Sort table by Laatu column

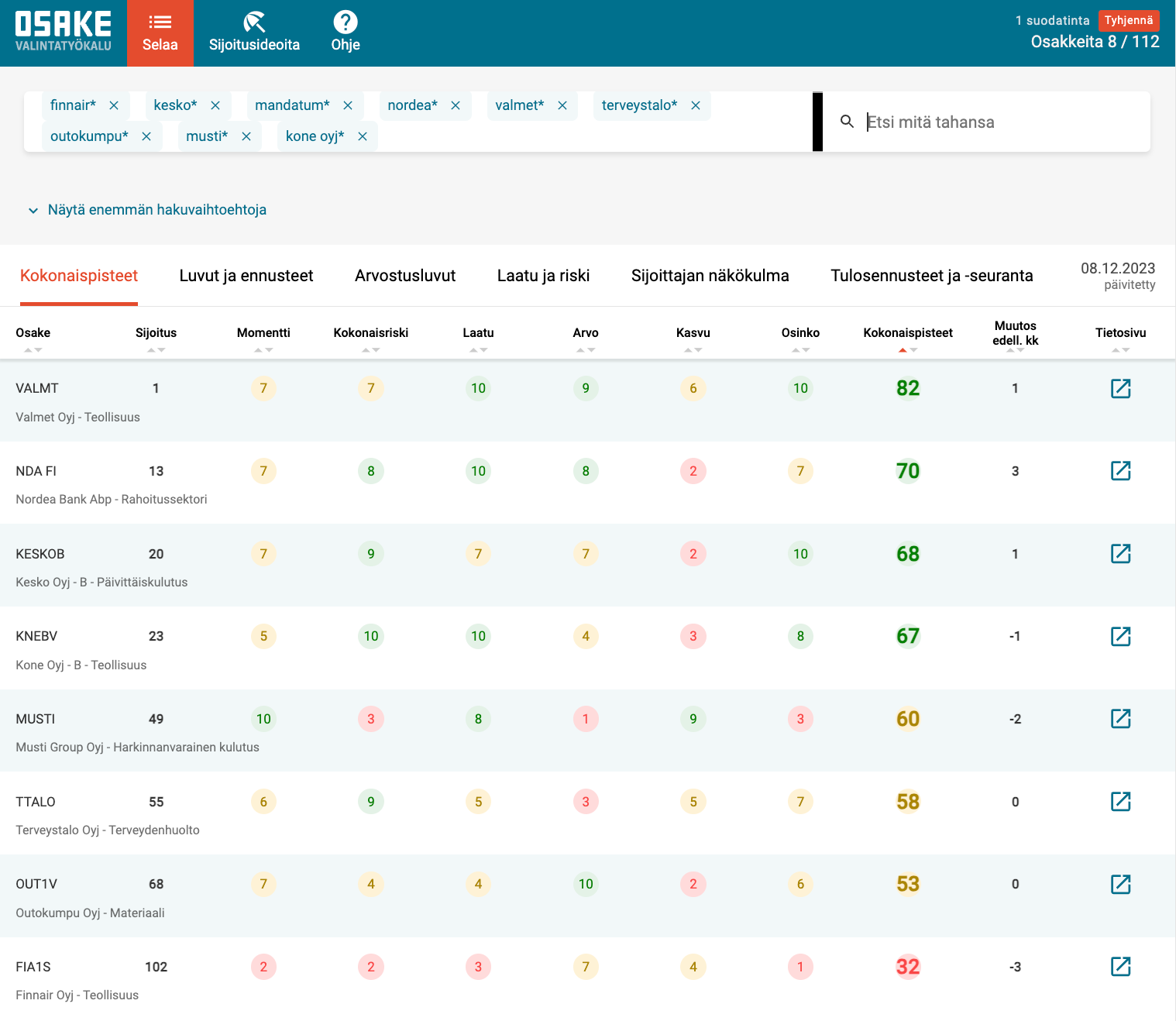tap(478, 333)
